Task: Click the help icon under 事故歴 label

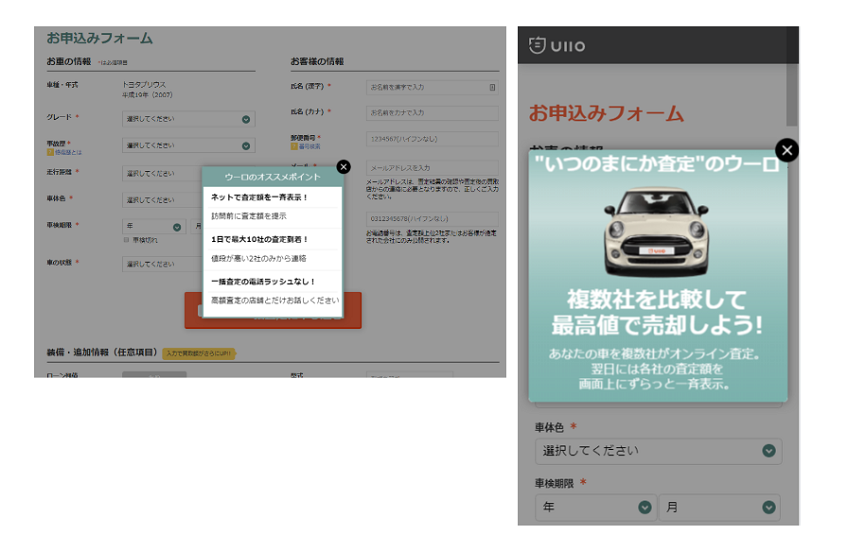Action: [50, 153]
